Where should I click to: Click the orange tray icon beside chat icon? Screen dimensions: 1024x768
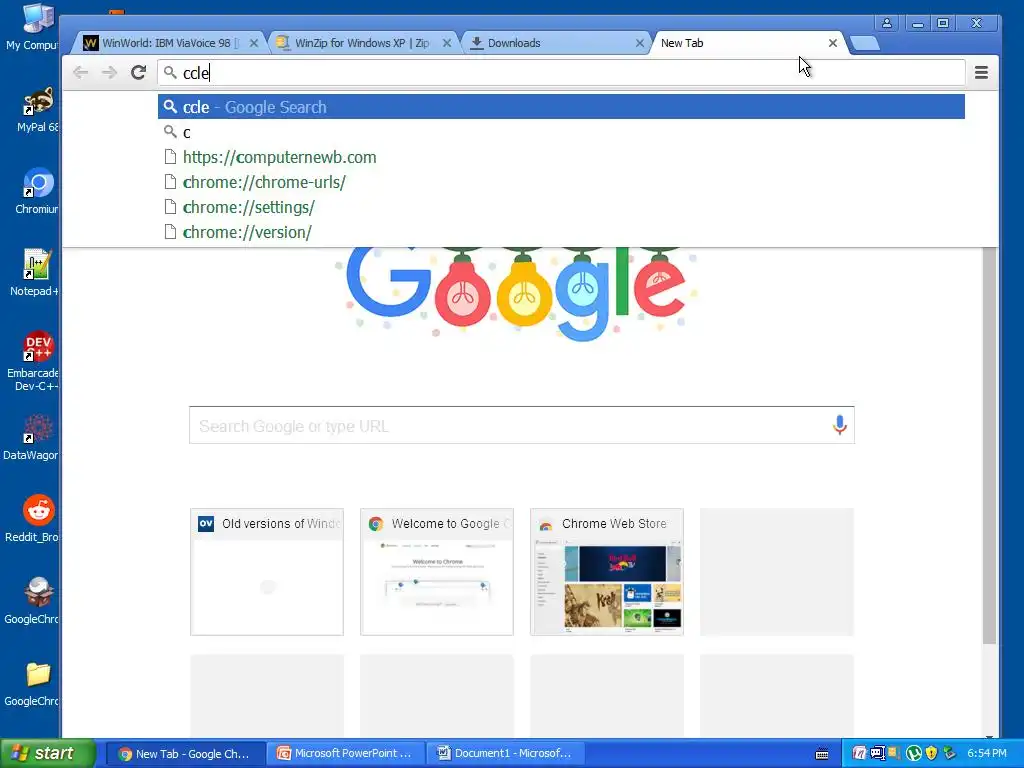coord(894,754)
